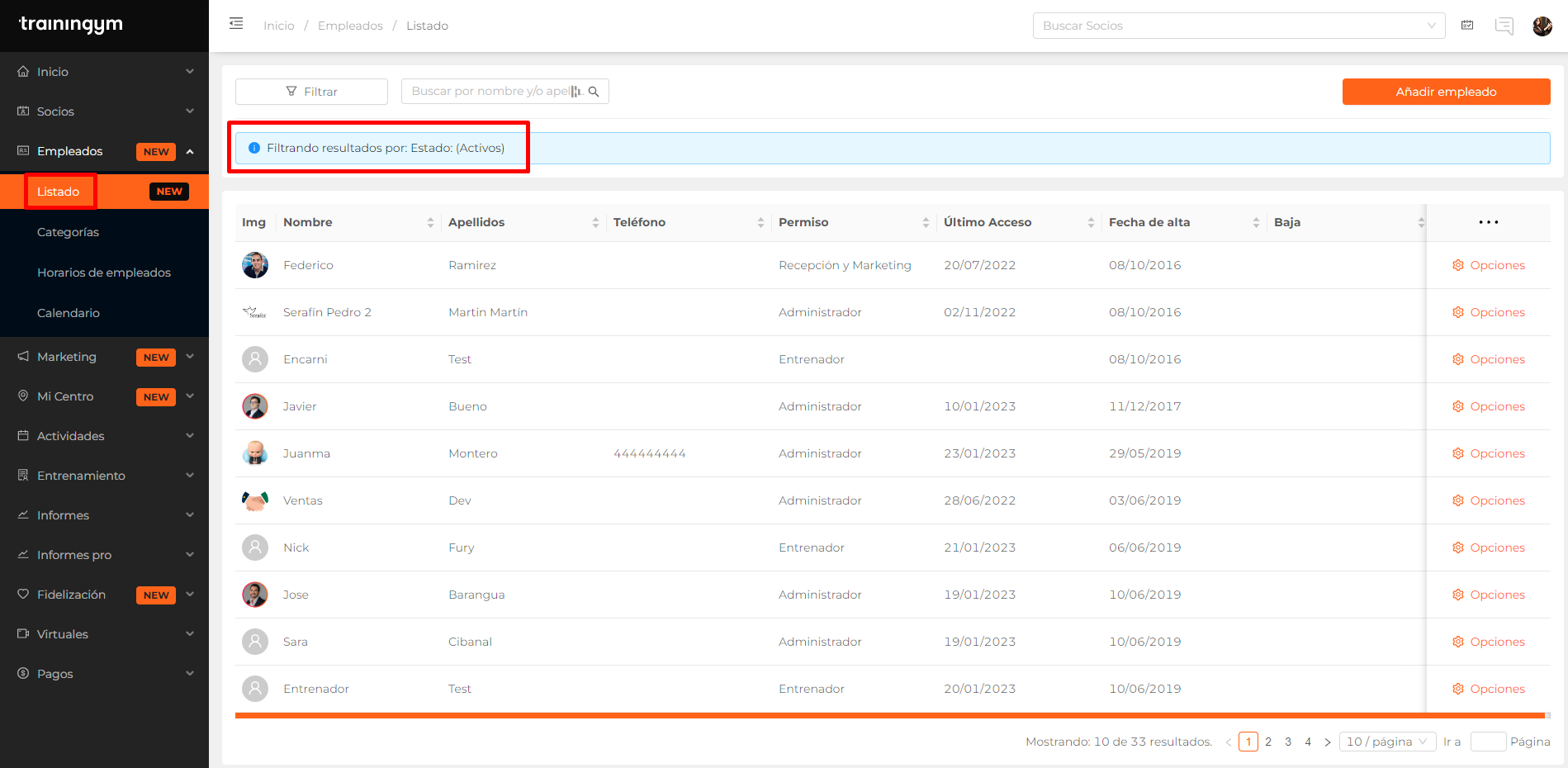Select Listado in Empleados submenu
Screen dimensions: 1568x768
(104, 192)
